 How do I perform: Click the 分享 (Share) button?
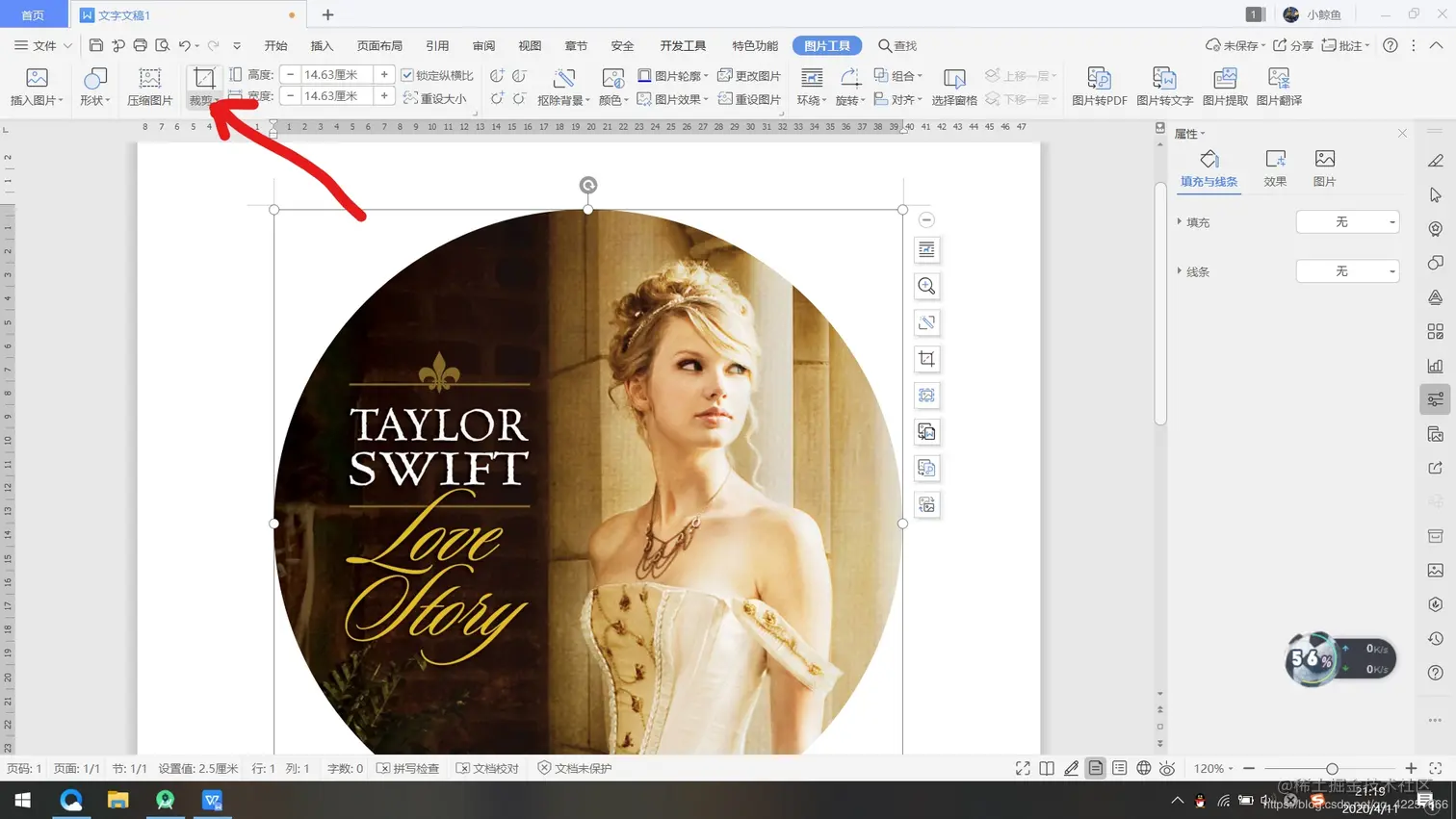(1293, 45)
